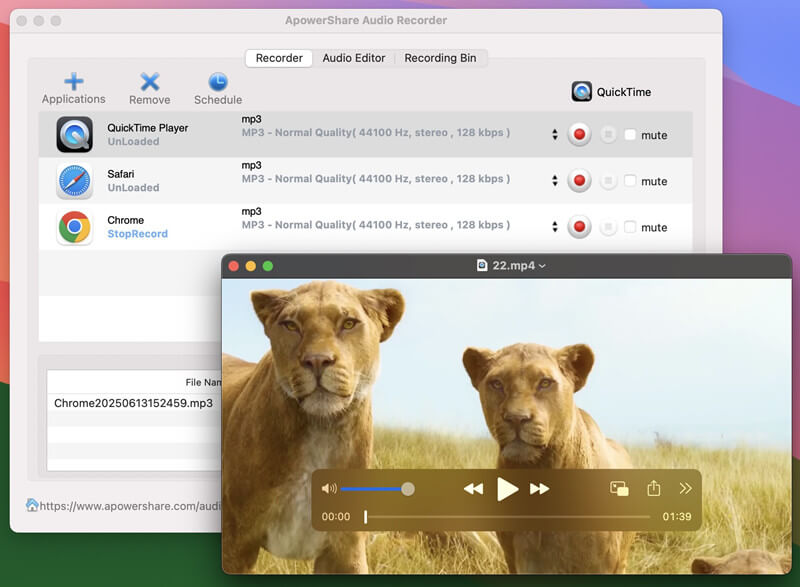Expand the Safari format quality selector

point(555,181)
